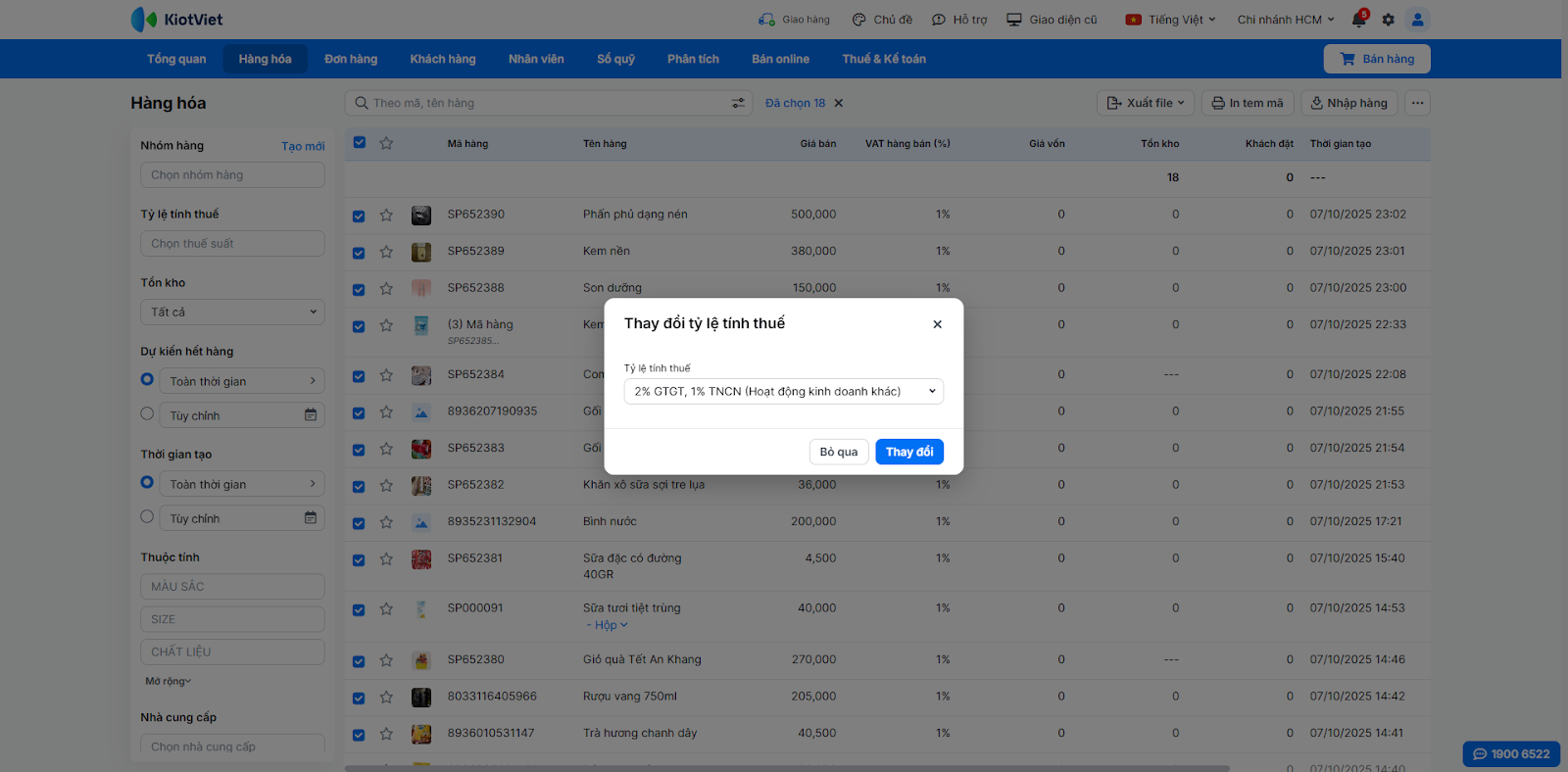Open the Chọn thuế suất selector
Image resolution: width=1568 pixels, height=772 pixels.
(232, 244)
